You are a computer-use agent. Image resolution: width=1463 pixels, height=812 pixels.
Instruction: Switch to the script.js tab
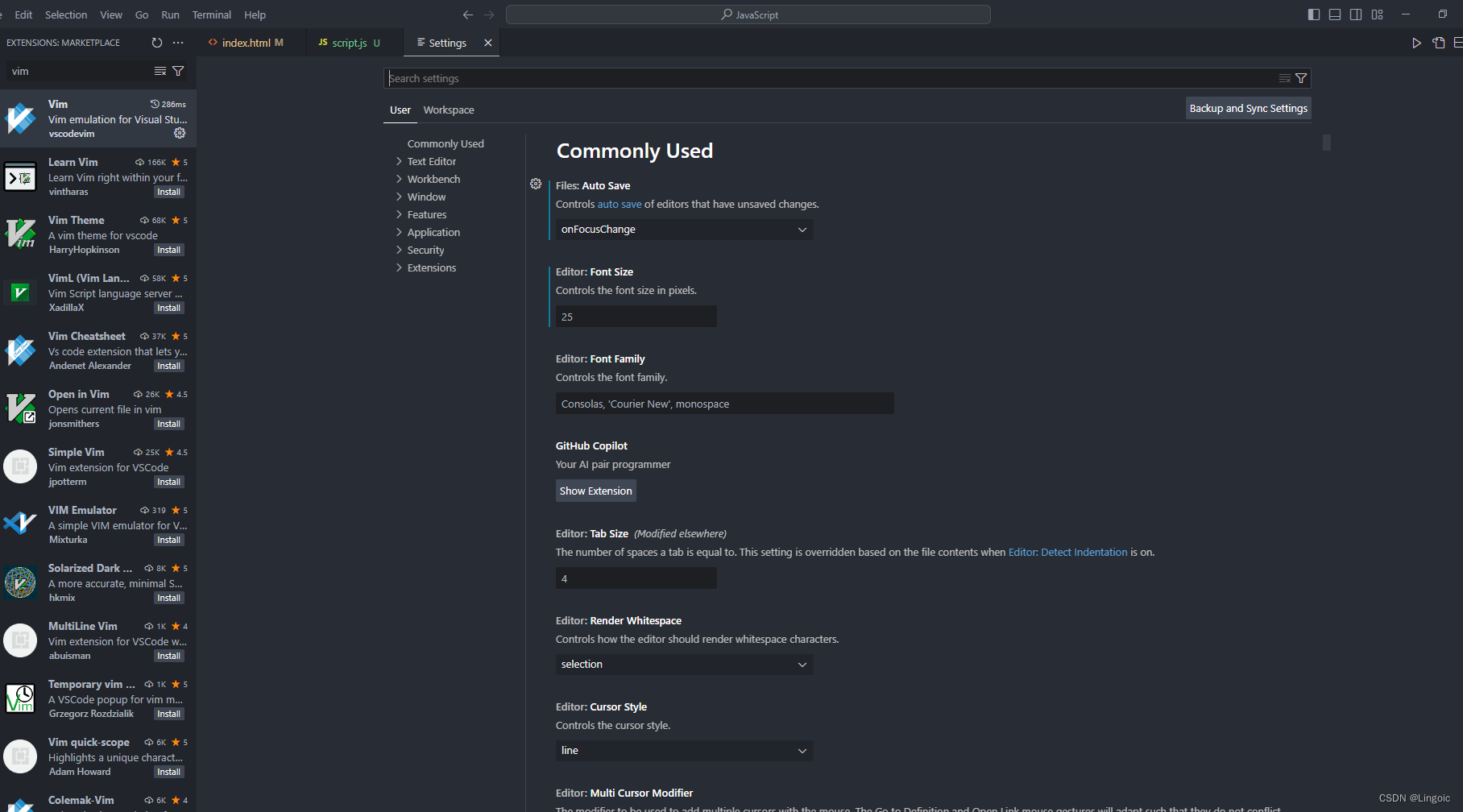tap(355, 43)
